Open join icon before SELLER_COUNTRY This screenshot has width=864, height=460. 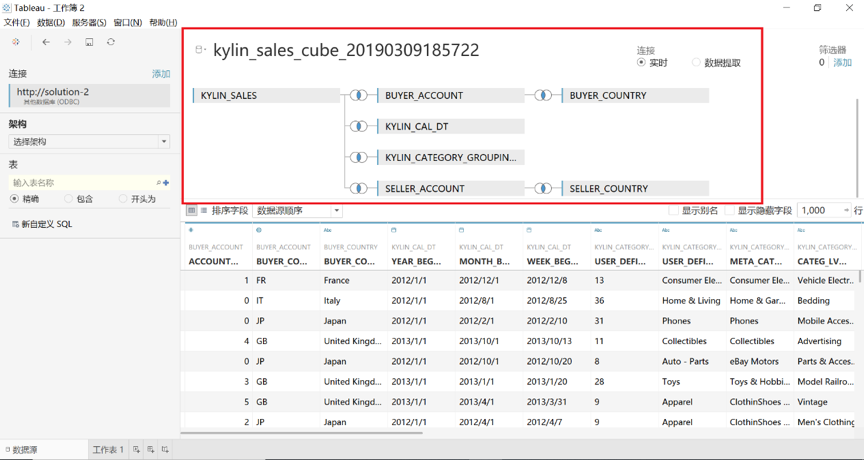pyautogui.click(x=543, y=188)
